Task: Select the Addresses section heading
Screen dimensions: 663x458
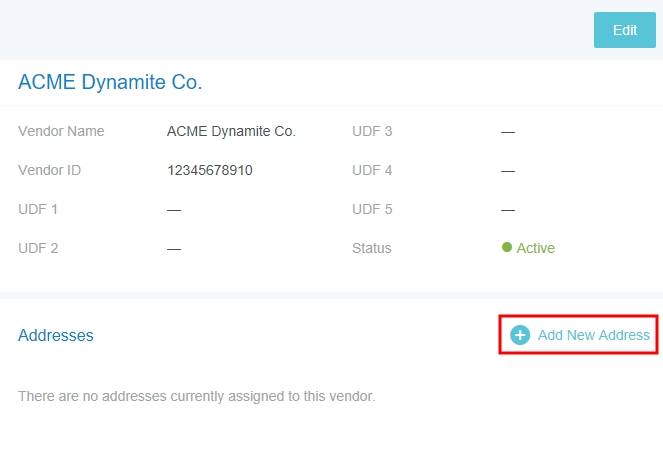Action: click(56, 335)
